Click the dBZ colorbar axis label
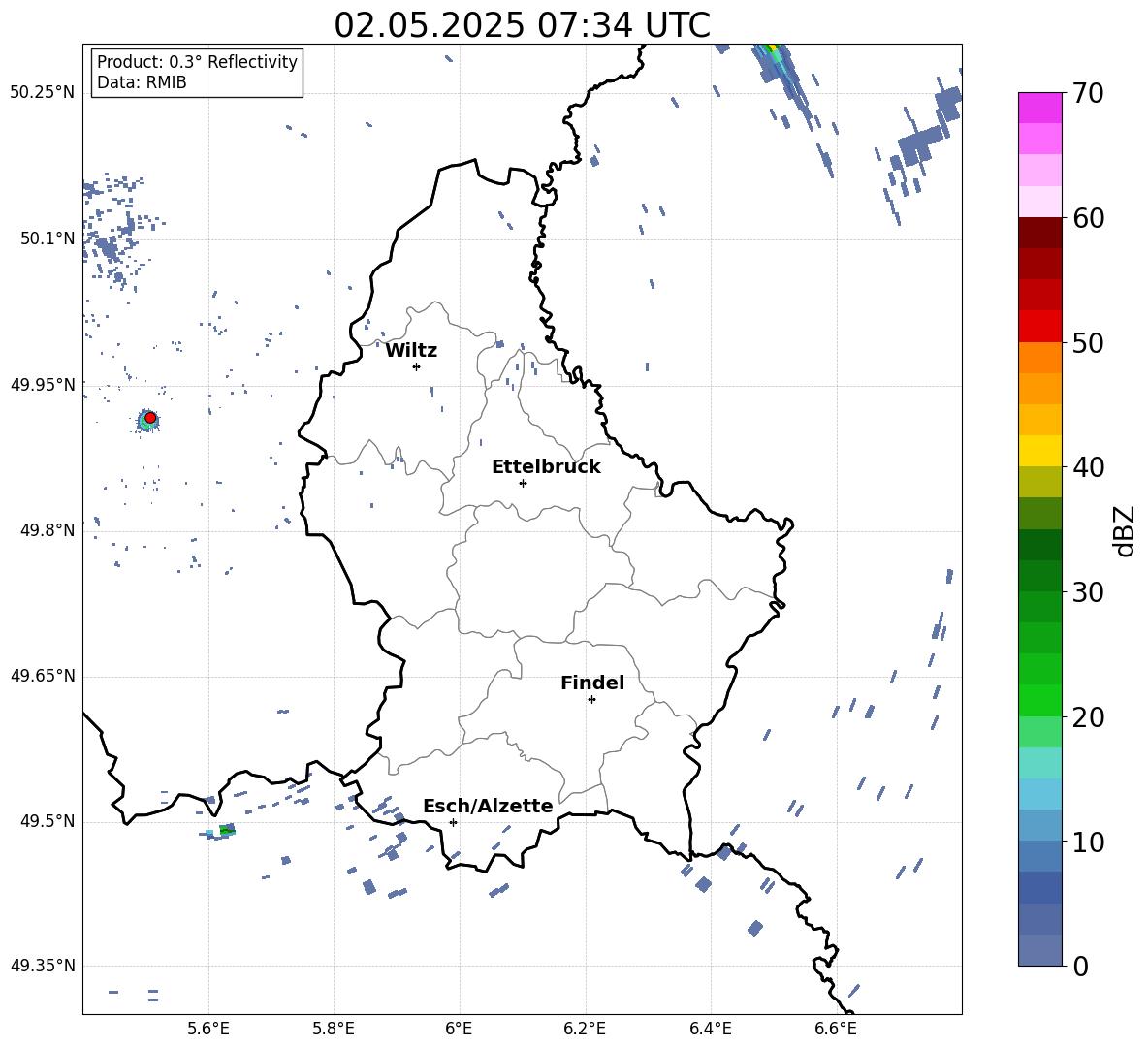1148x1048 pixels. point(1124,531)
